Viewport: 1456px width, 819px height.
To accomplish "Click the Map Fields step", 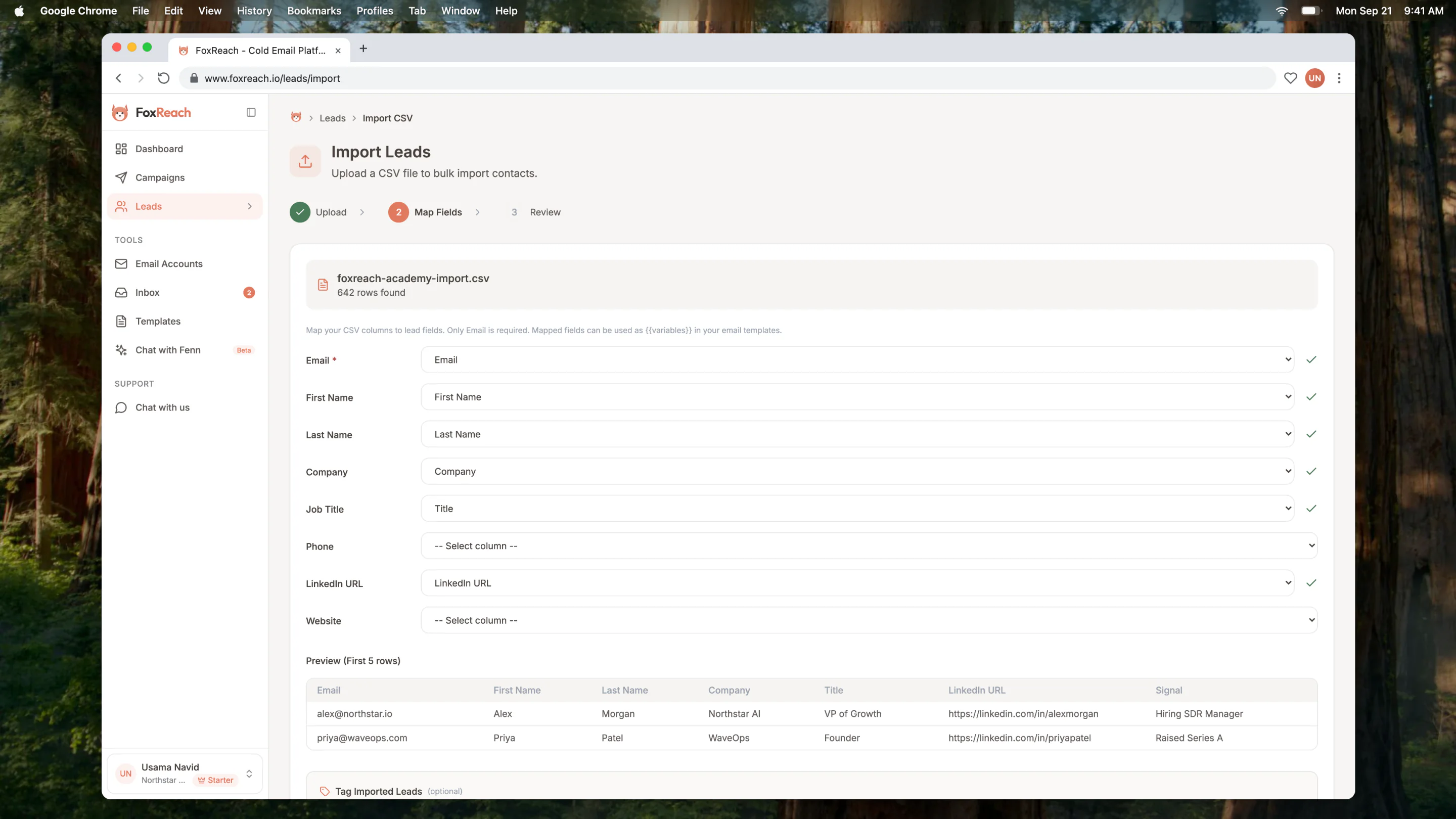I will point(425,212).
